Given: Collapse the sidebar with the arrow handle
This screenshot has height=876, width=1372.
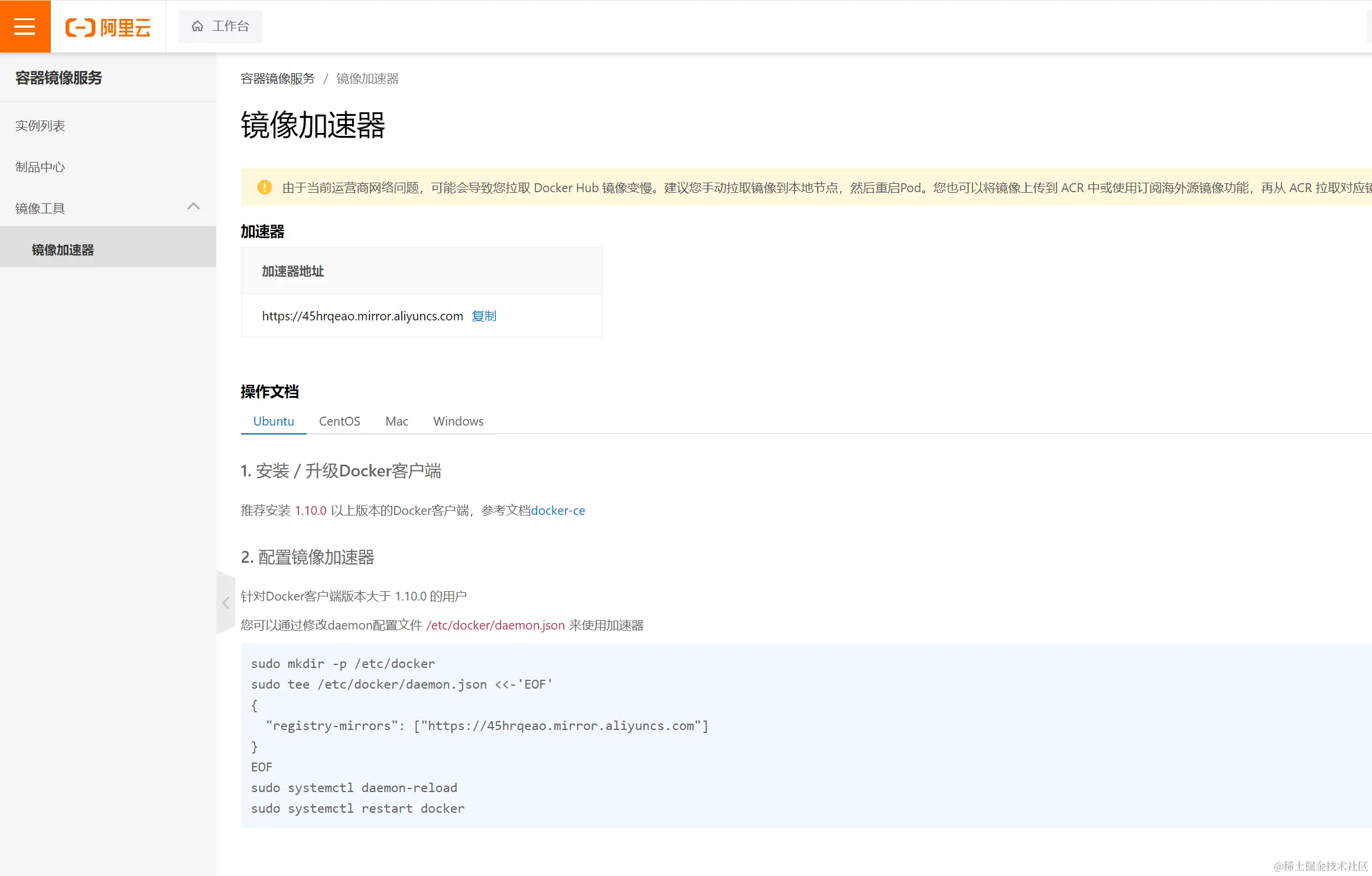Looking at the screenshot, I should click(x=226, y=603).
